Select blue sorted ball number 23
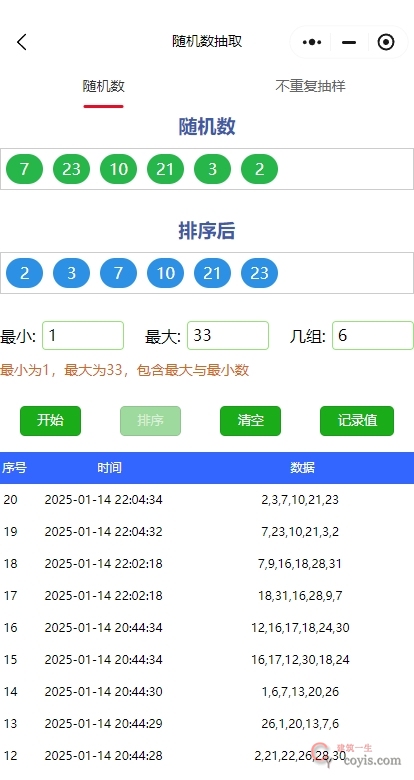The width and height of the screenshot is (414, 780). click(259, 273)
